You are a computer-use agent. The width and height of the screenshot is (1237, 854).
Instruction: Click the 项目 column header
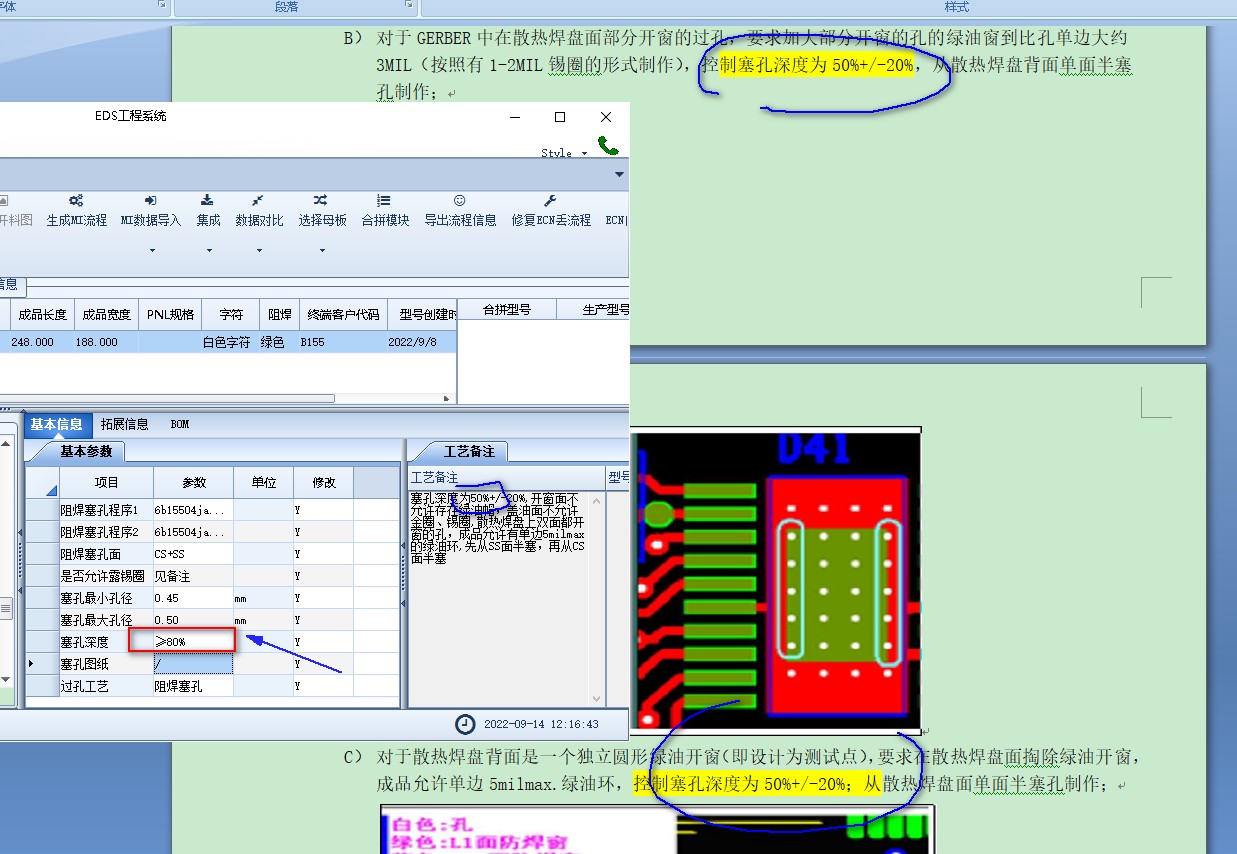(106, 482)
